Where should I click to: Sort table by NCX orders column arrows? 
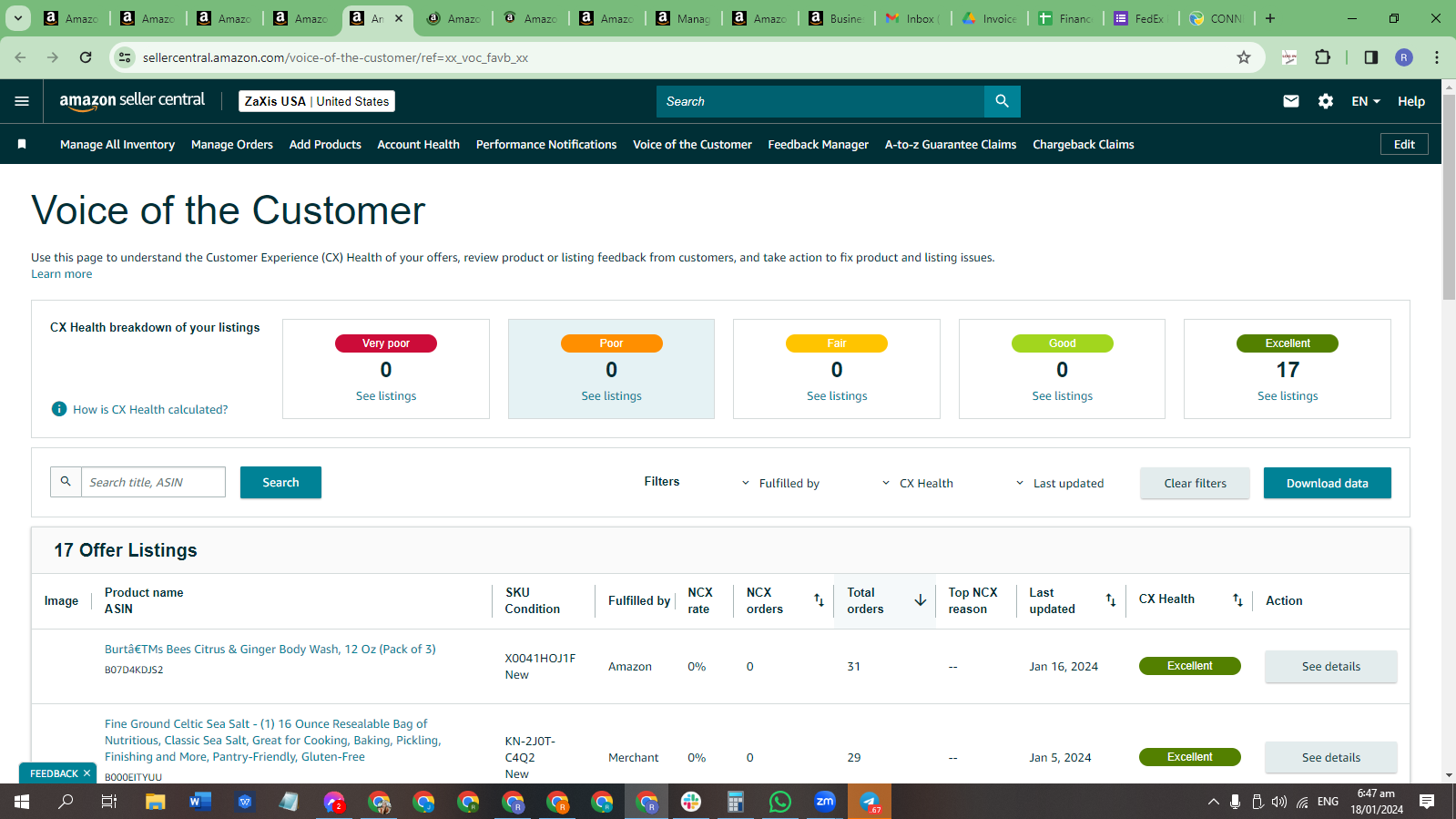[819, 599]
